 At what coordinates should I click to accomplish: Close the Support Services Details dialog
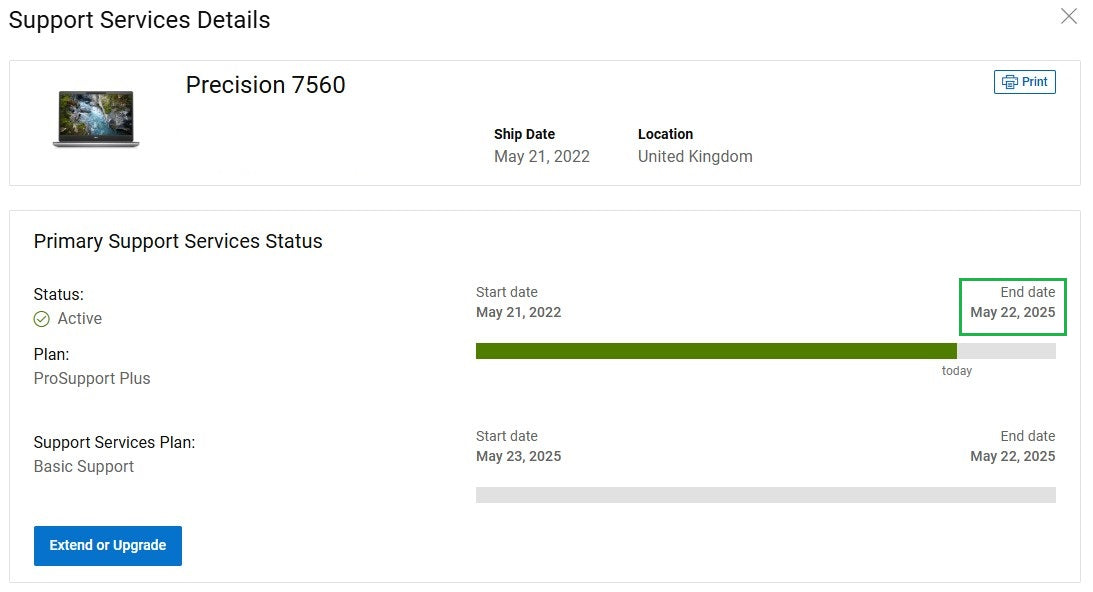[1069, 16]
